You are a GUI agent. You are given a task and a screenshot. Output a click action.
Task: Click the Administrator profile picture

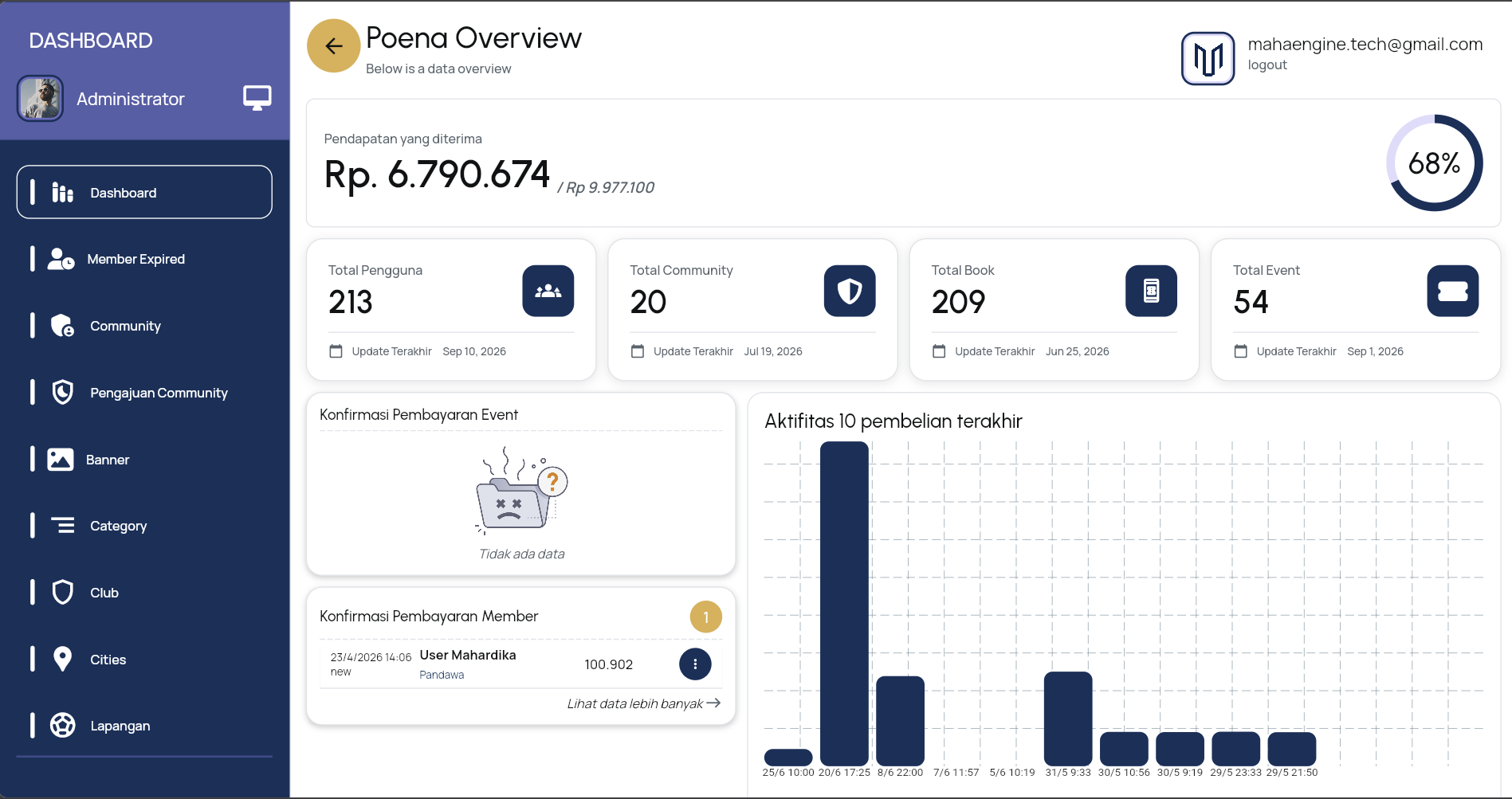(x=40, y=98)
